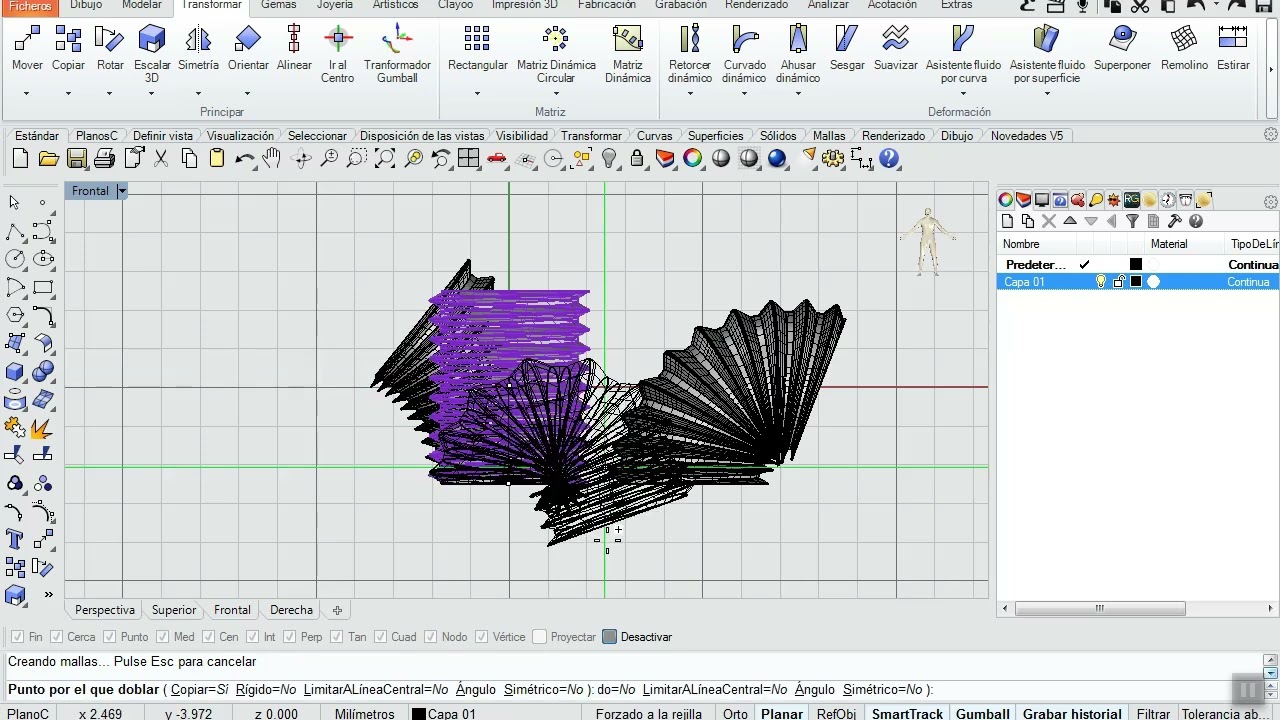Select the Sesgar shear tool
Screen dimensions: 1280x720
tap(847, 48)
